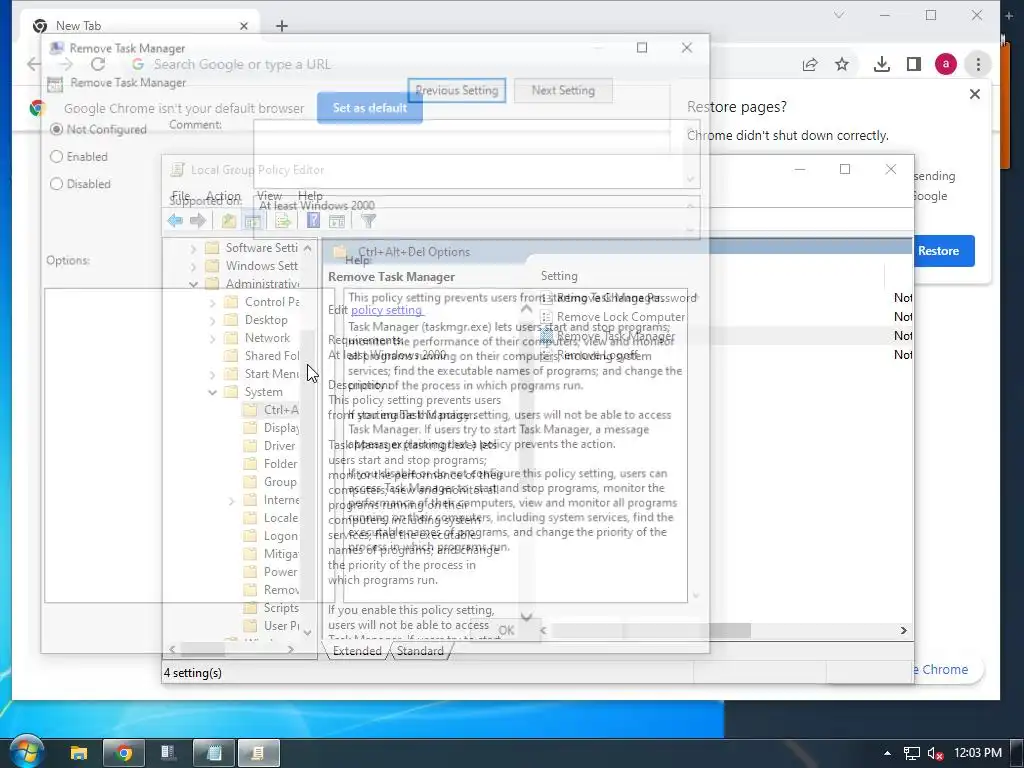Expand the Control Panel tree node

[x=212, y=302]
